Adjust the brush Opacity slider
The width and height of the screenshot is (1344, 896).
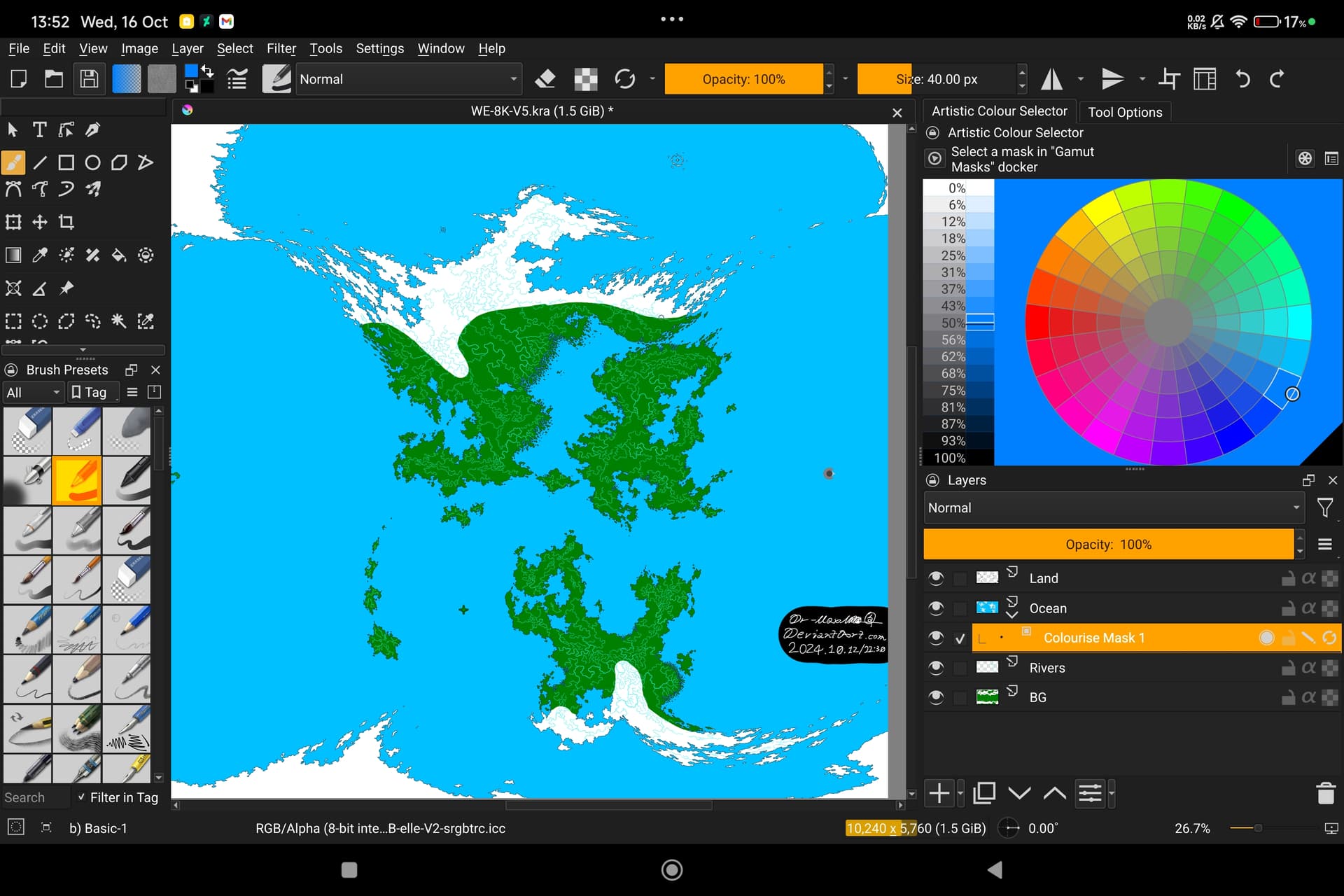(x=743, y=79)
